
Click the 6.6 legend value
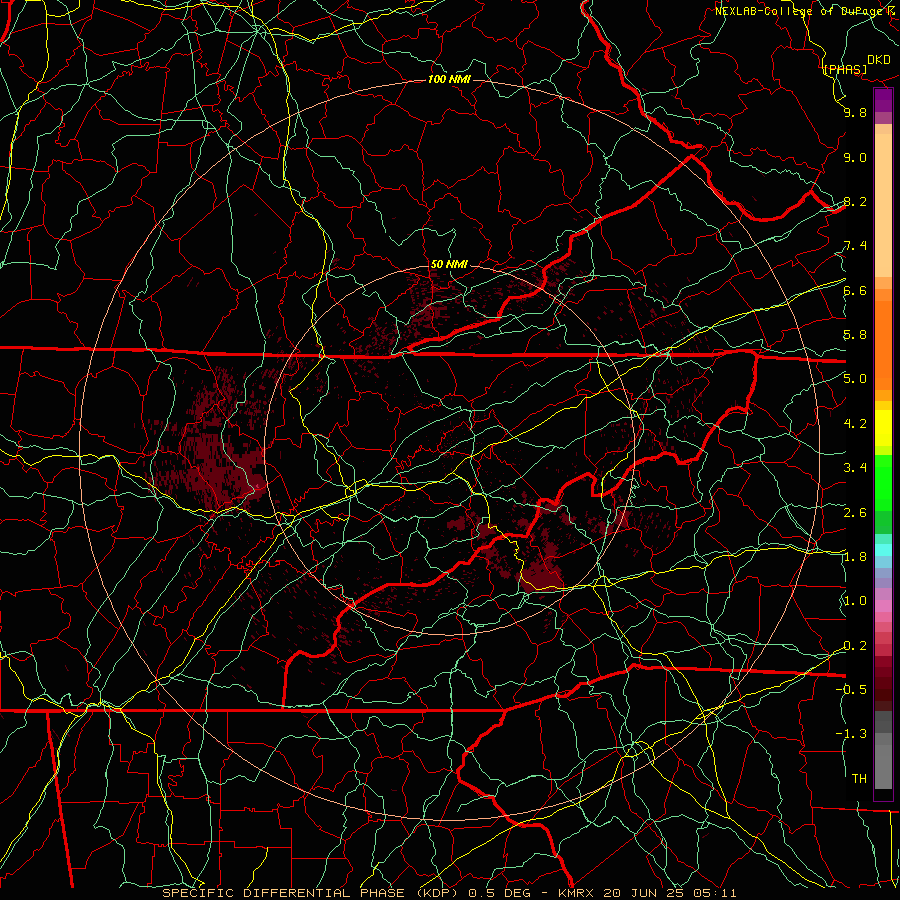click(855, 290)
